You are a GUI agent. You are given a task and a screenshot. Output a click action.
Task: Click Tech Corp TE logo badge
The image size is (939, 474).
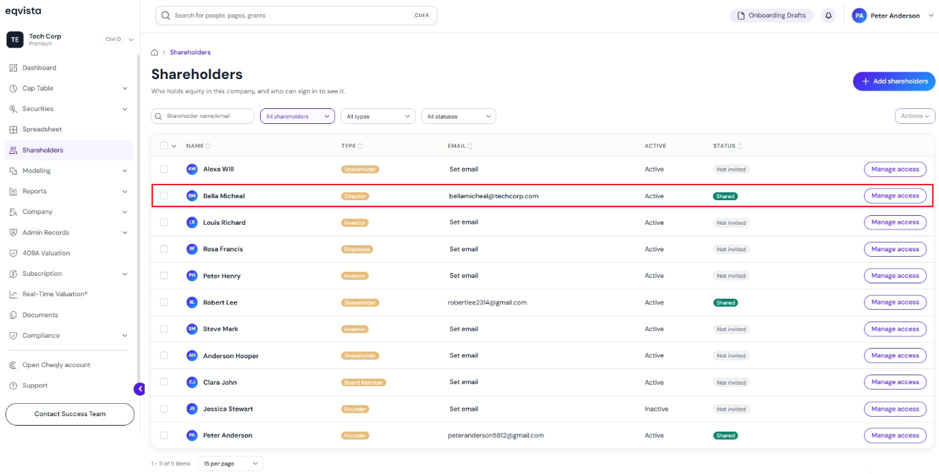click(x=14, y=40)
